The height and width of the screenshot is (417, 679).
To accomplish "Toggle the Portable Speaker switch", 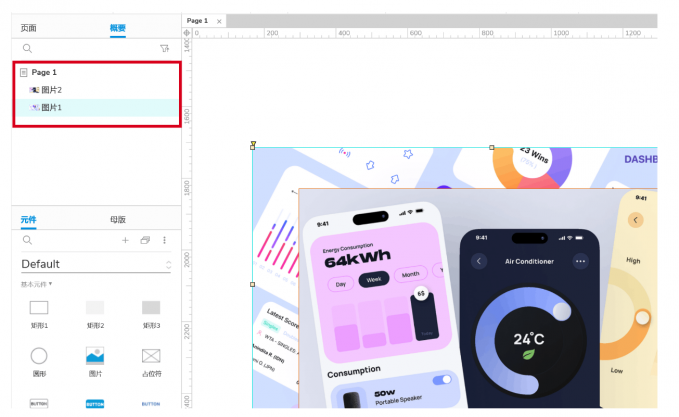I will [x=442, y=380].
